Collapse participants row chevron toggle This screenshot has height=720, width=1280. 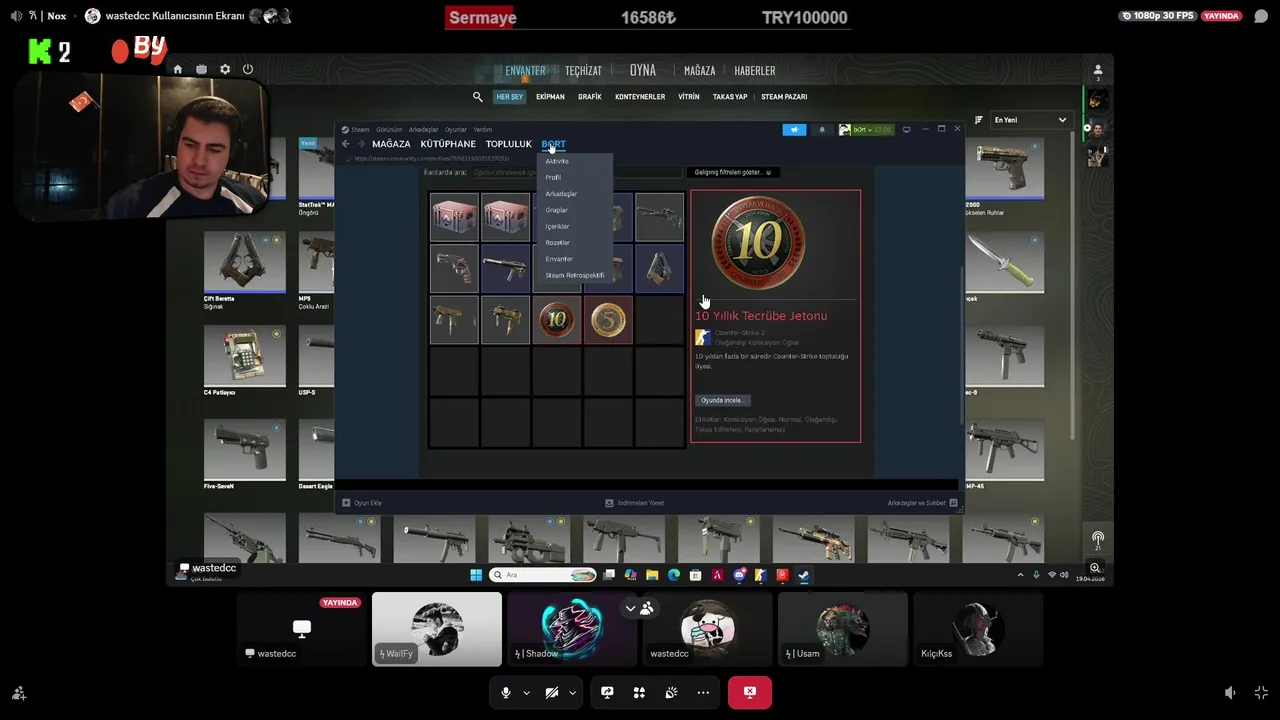[630, 608]
